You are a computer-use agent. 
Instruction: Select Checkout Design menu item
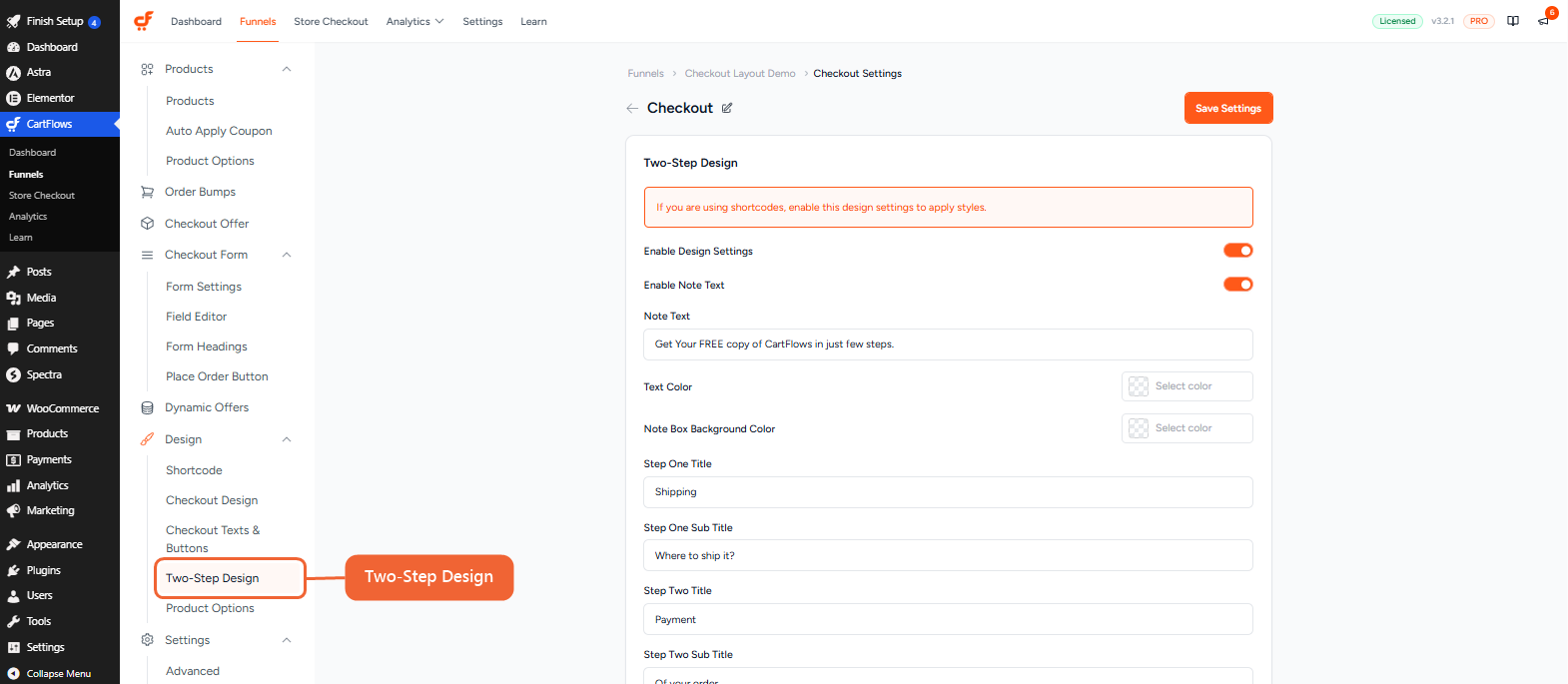coord(212,500)
